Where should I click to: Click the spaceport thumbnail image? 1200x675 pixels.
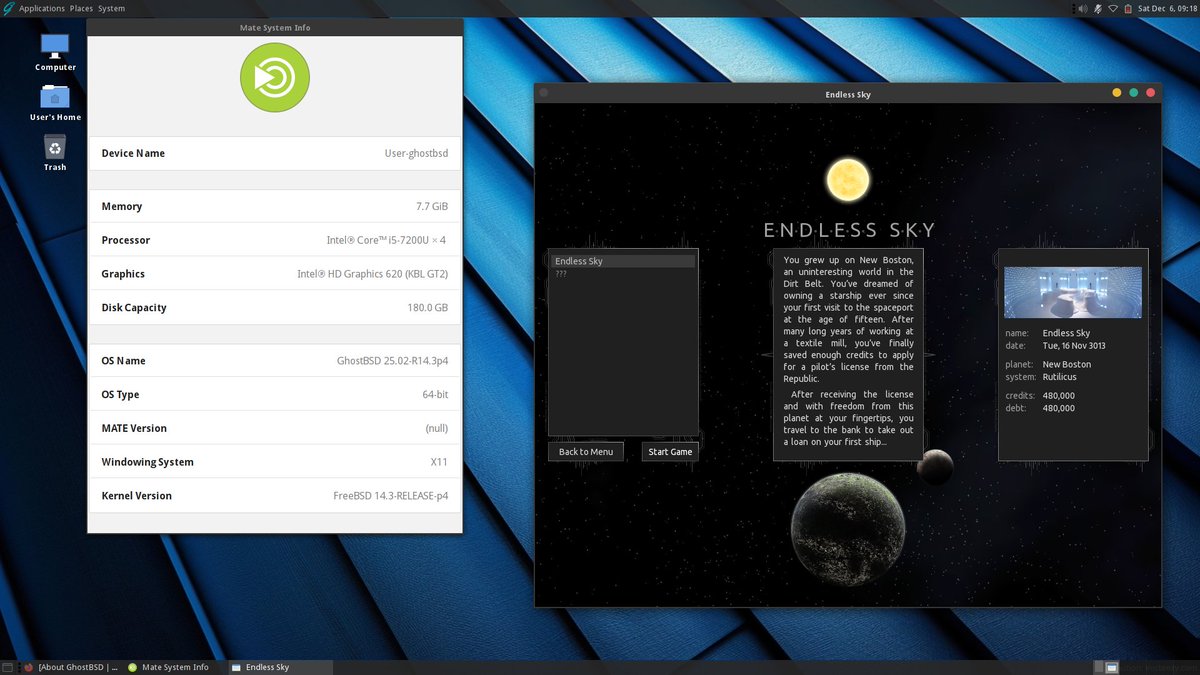(x=1073, y=292)
